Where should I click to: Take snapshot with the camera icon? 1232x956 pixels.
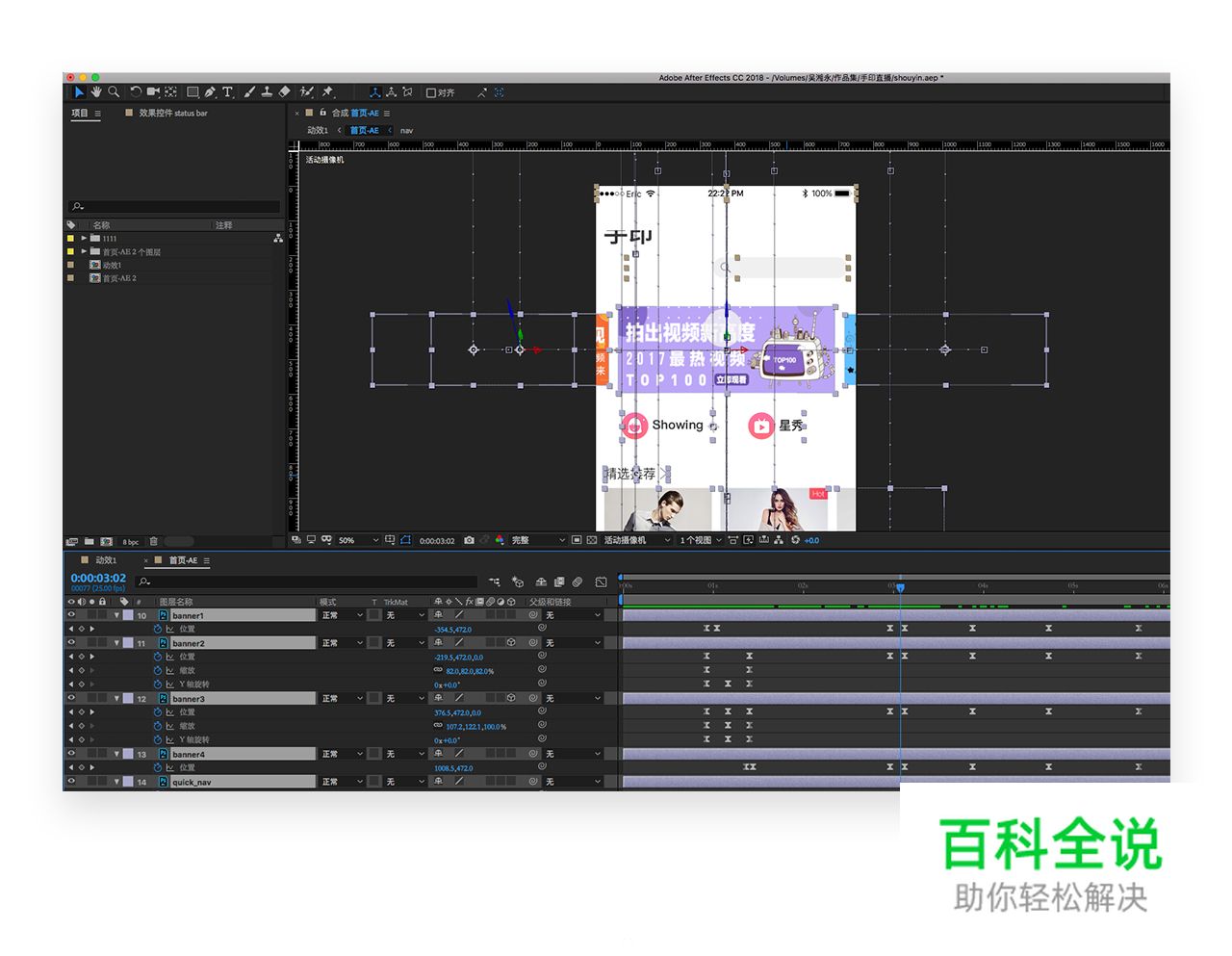(469, 540)
